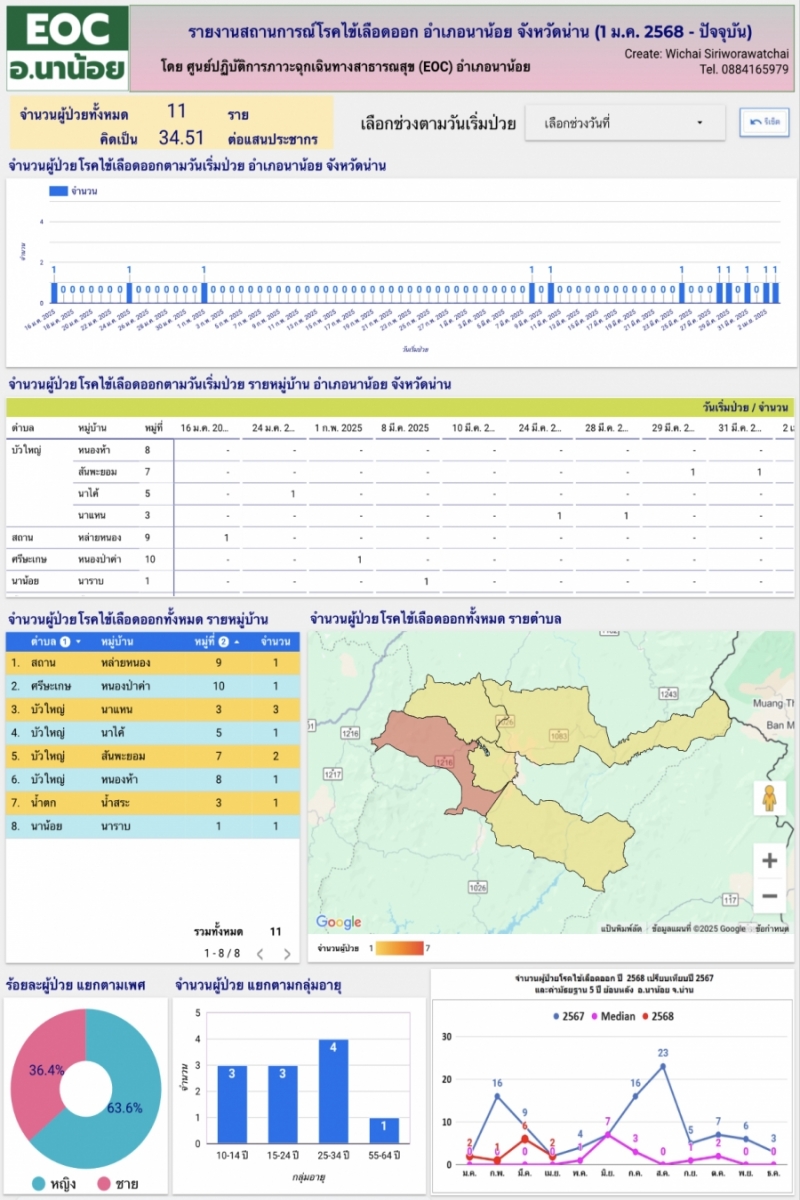Open the เลือกช่วงวันที่ date range dropdown
The image size is (800, 1200).
click(625, 124)
